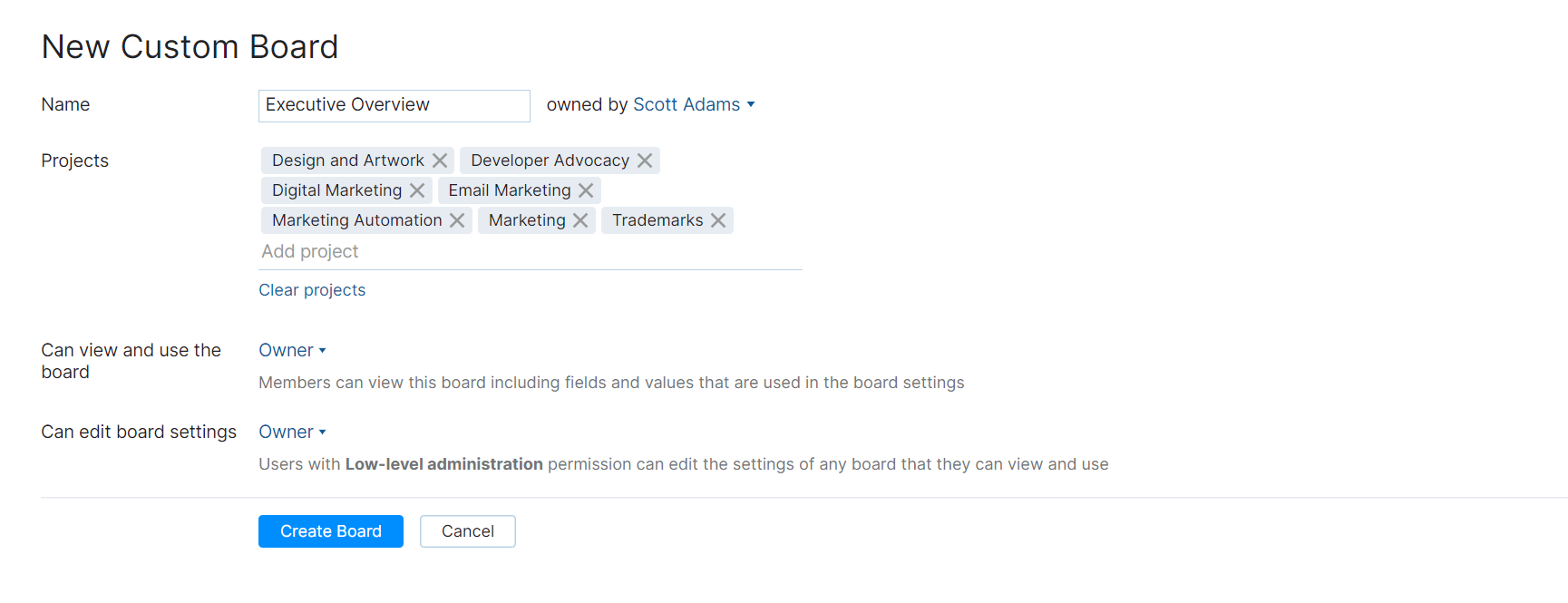Remove the Design and Artwork project

[441, 160]
